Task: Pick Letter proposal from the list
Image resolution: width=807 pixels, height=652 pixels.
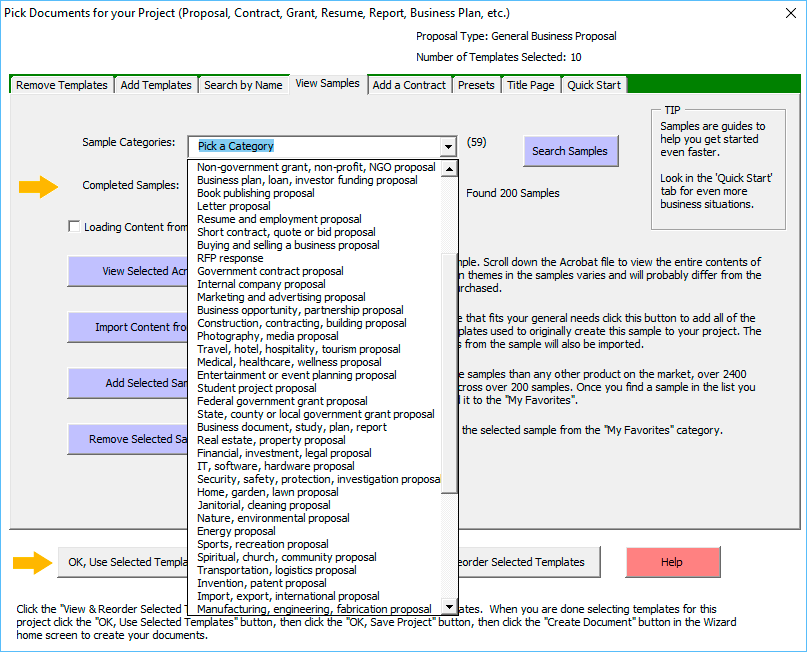Action: 315,206
